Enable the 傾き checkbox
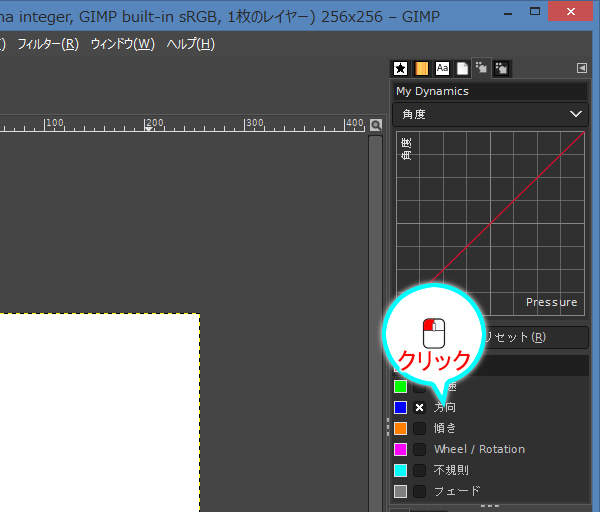Viewport: 600px width, 512px height. coord(420,429)
